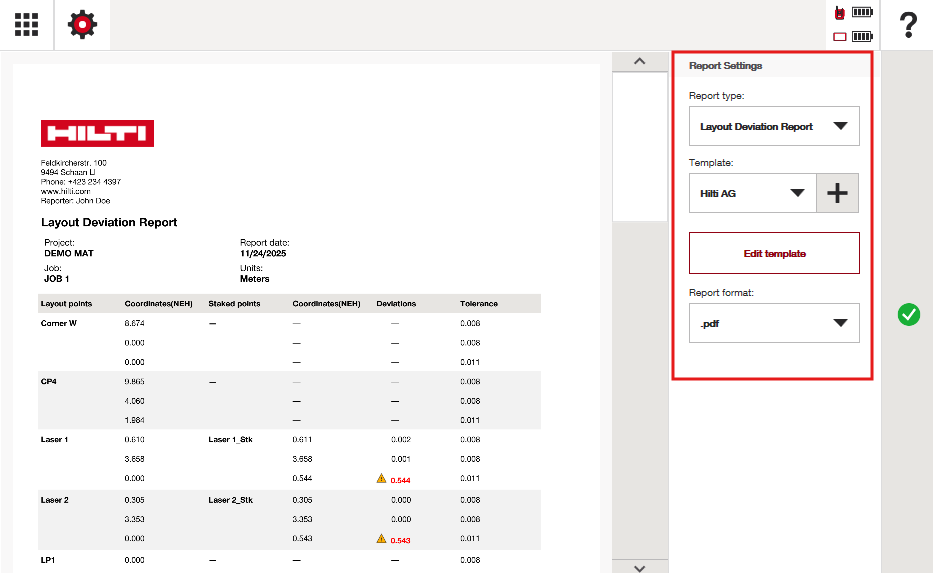
Task: Confirm with the green checkmark icon
Action: point(908,316)
